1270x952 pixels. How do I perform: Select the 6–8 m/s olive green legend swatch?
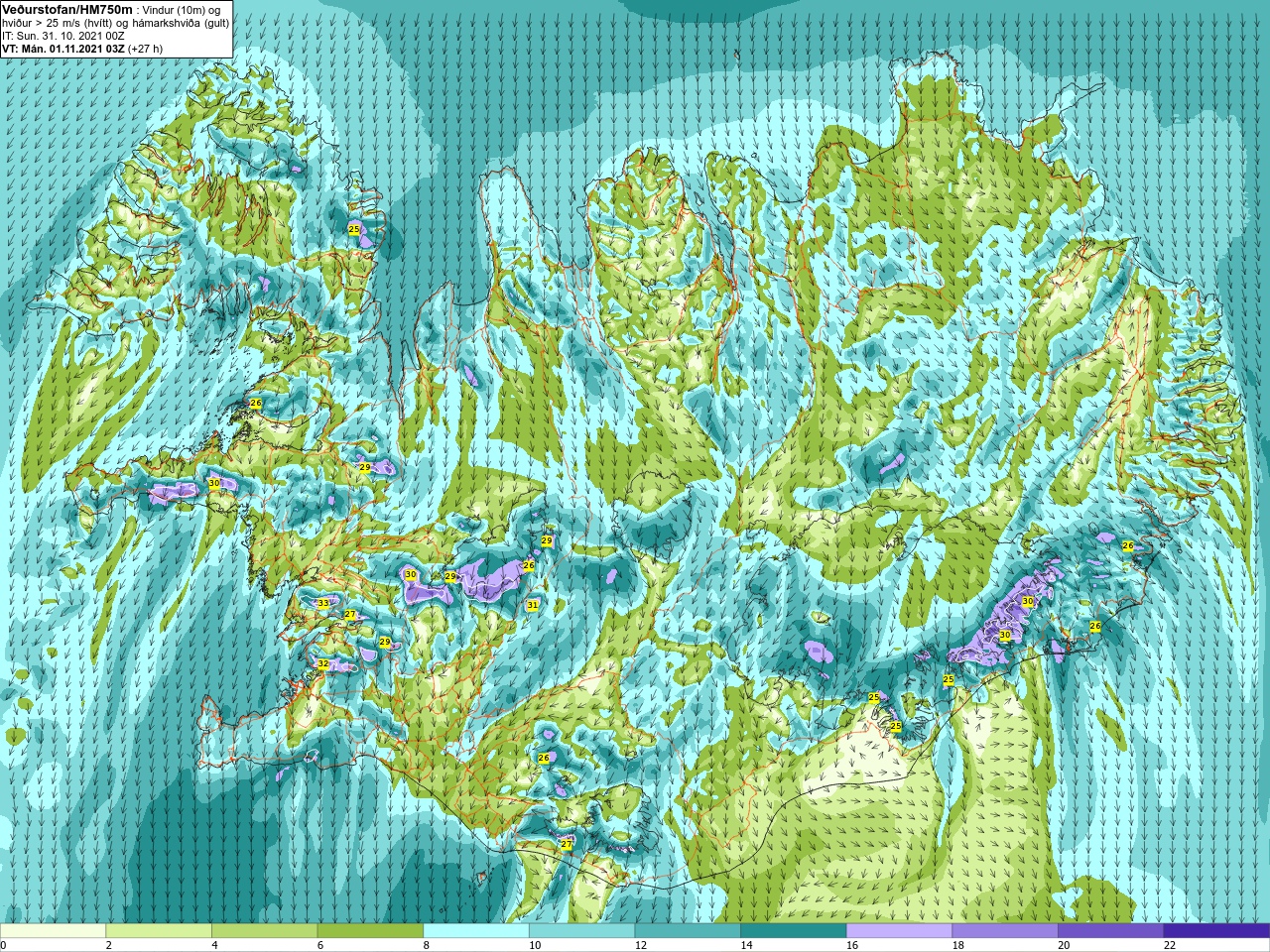coord(370,931)
